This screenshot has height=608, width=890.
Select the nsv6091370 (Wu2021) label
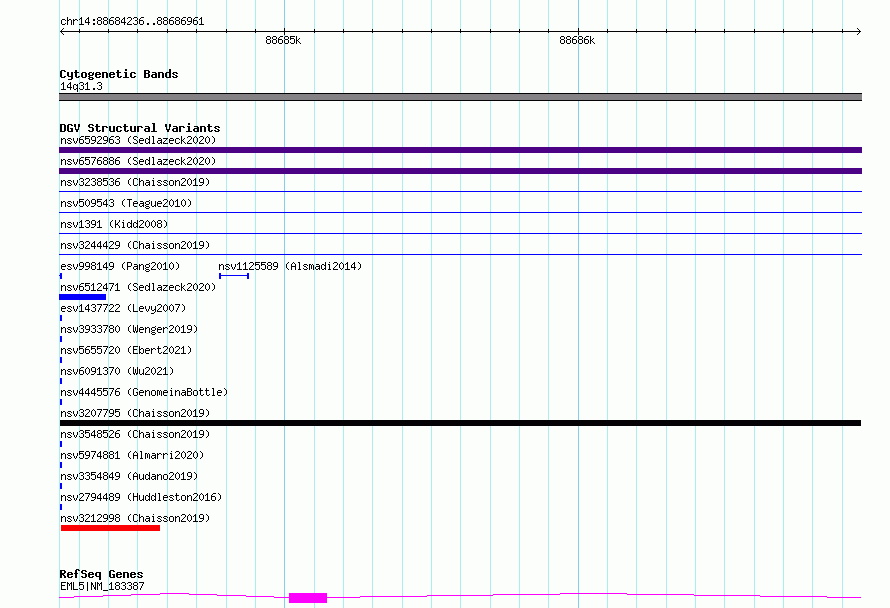(117, 371)
